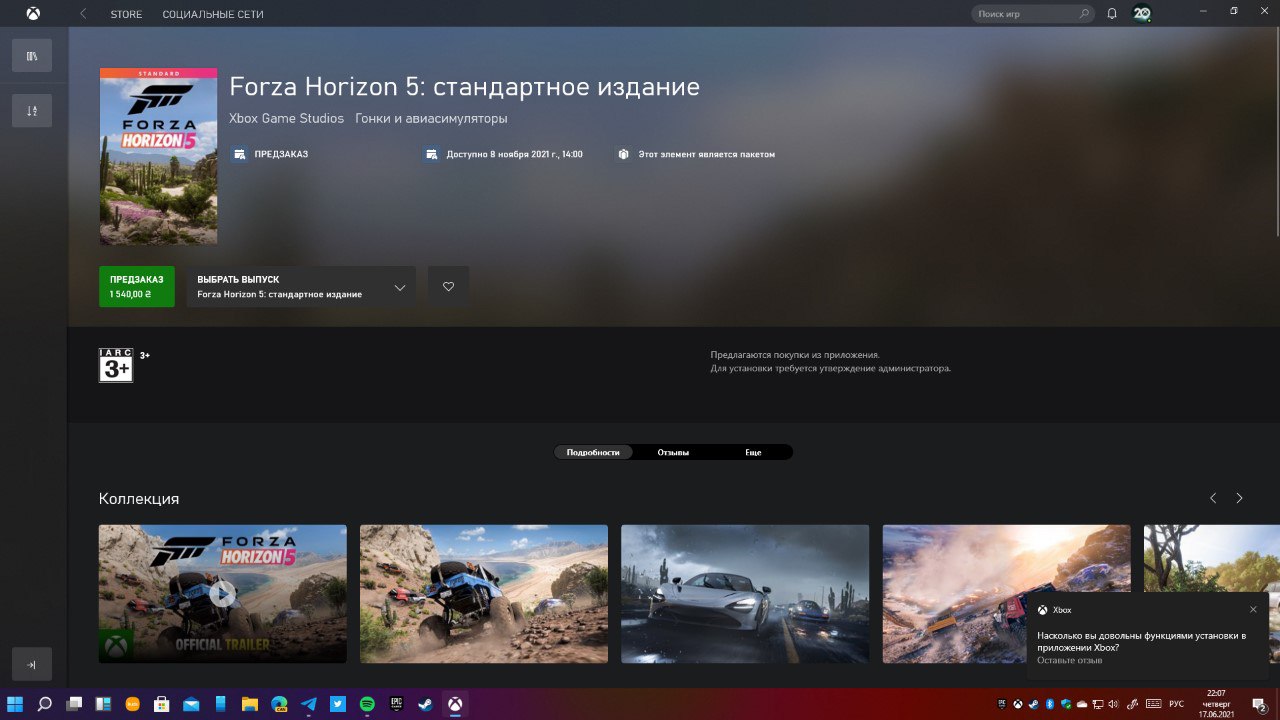Viewport: 1280px width, 720px height.
Task: Open Xbox Game Studios publisher link
Action: tap(286, 119)
